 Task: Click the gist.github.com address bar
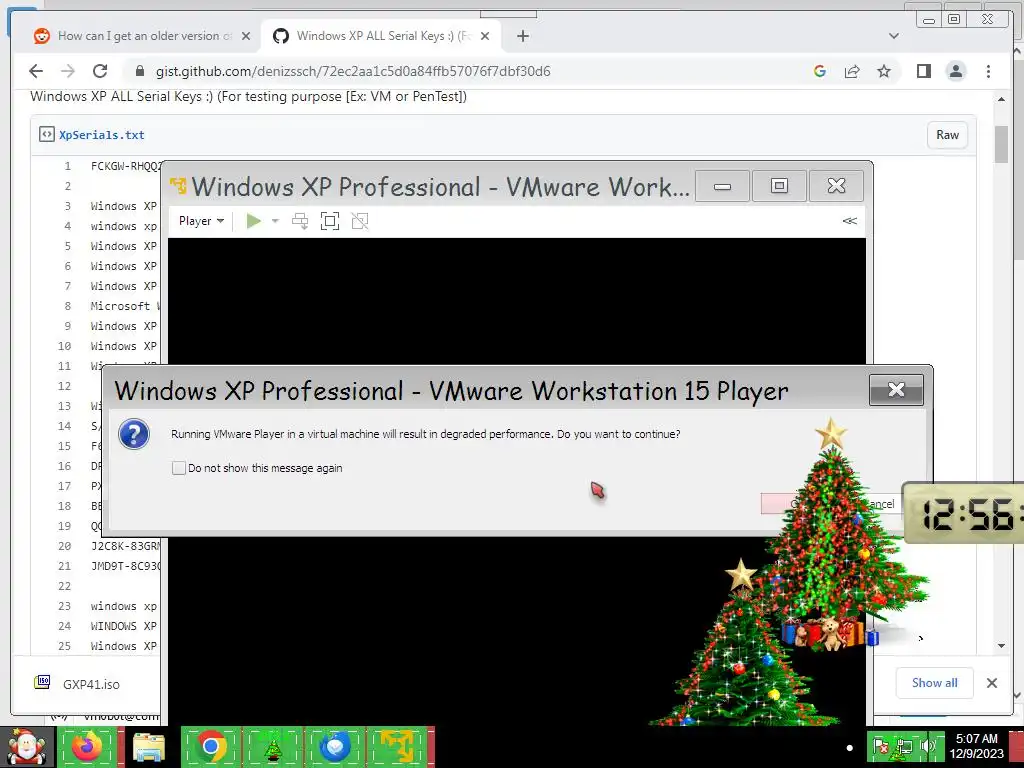tap(353, 71)
